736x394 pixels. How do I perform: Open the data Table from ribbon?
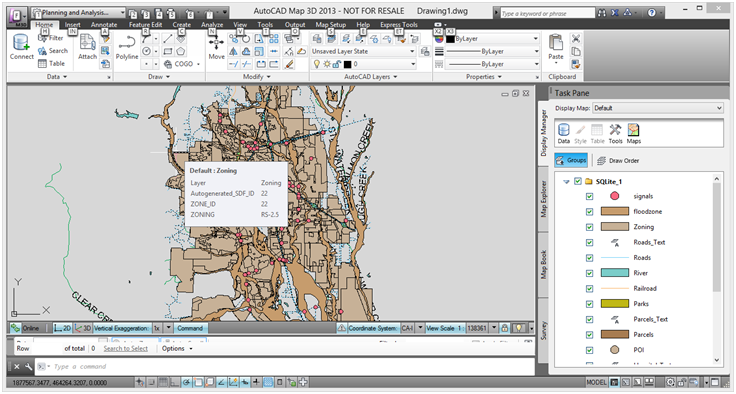(52, 63)
